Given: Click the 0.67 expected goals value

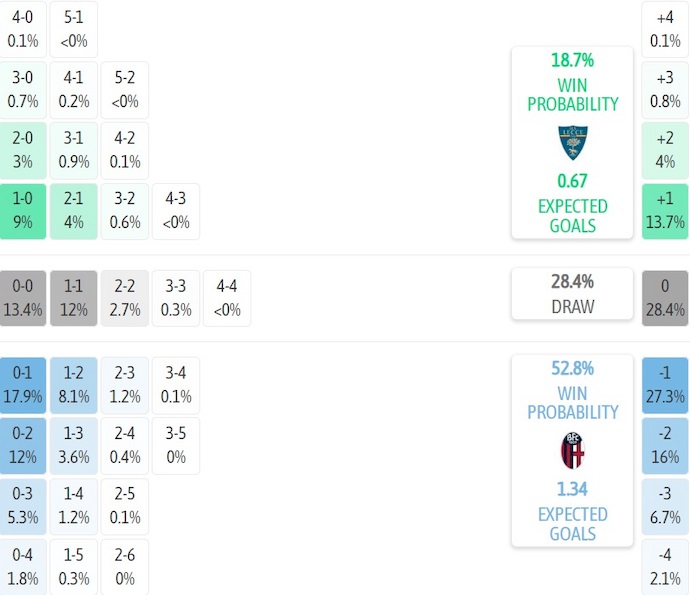Looking at the screenshot, I should [x=572, y=181].
